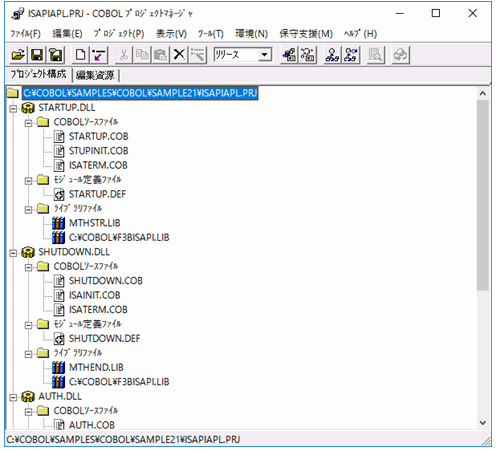Select the SHUTDOWN.DLL gear icon
Viewport: 496px width, 451px height.
click(28, 252)
